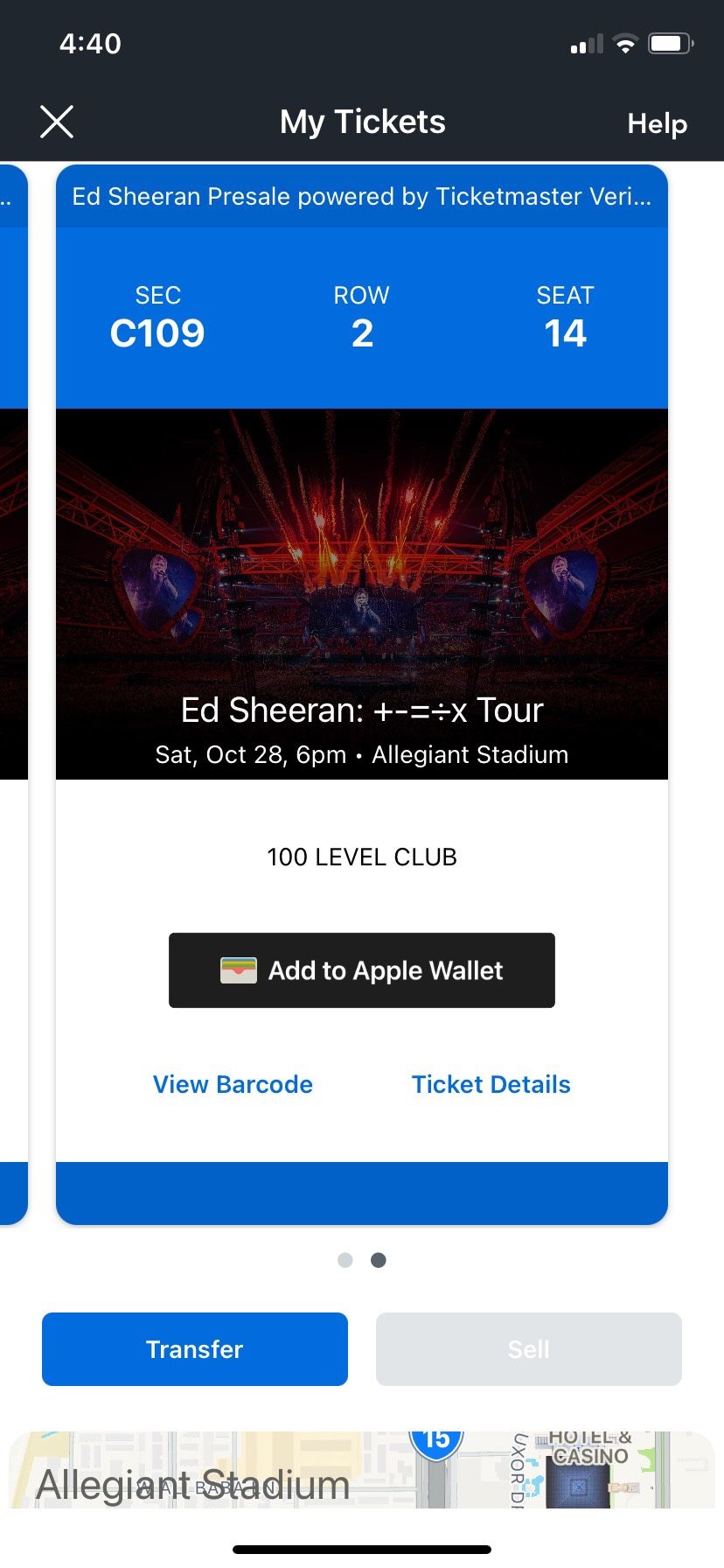Image resolution: width=724 pixels, height=1568 pixels.
Task: Expand the Ed Sheeran Presale banner text
Action: (361, 197)
